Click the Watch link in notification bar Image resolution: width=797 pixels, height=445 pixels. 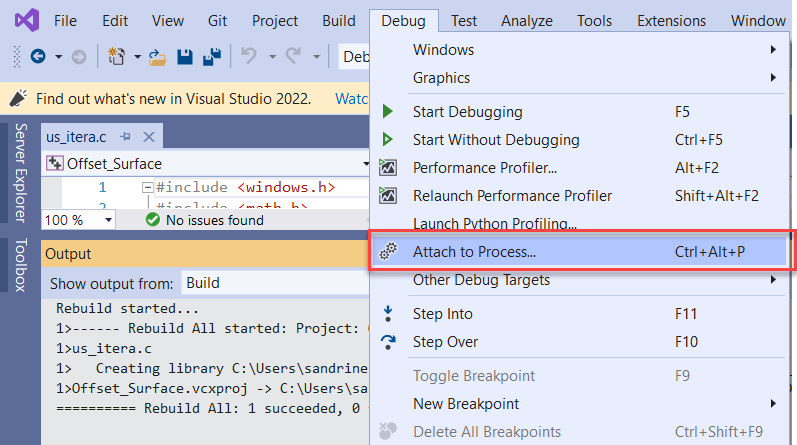351,99
